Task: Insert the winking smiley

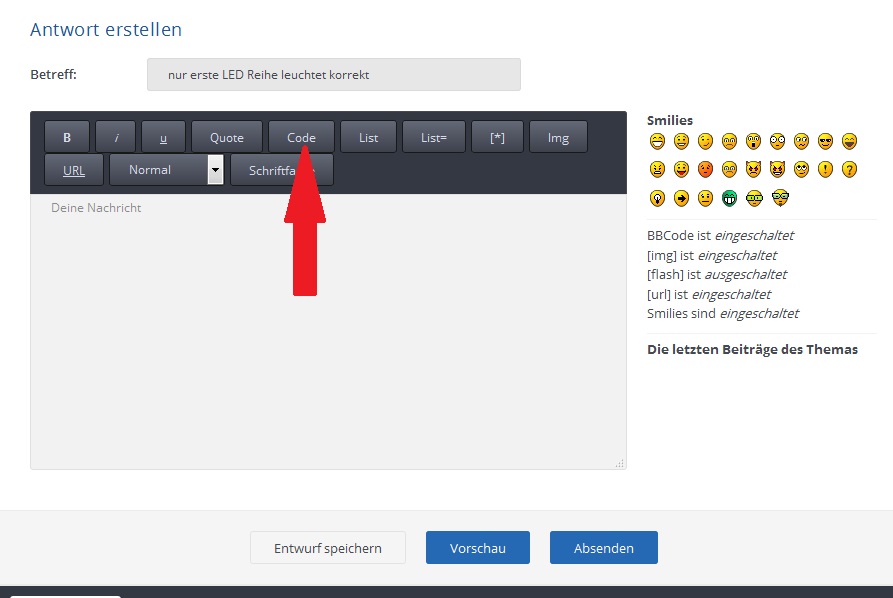Action: pos(705,141)
